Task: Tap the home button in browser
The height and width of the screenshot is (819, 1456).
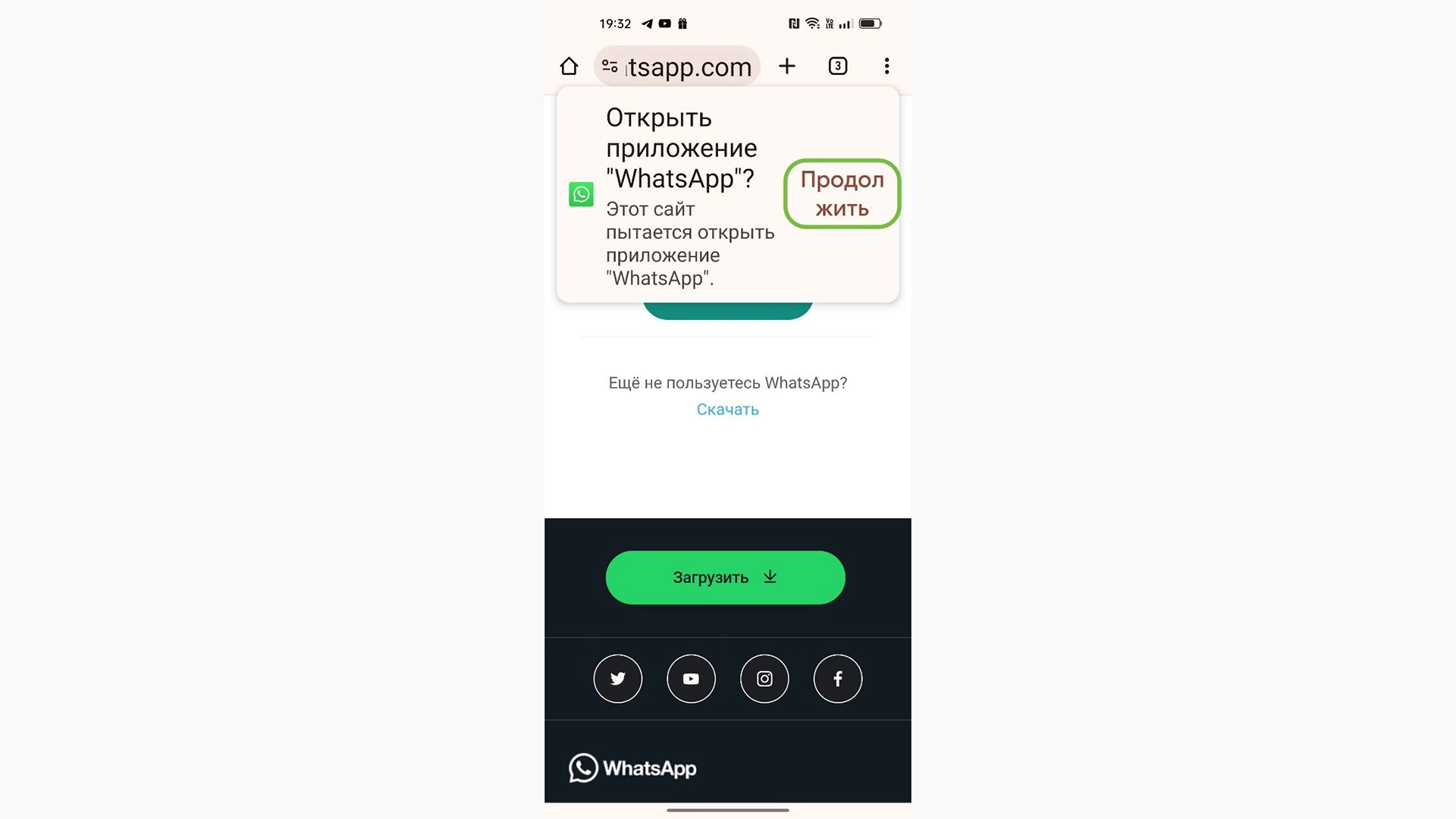Action: pyautogui.click(x=569, y=65)
